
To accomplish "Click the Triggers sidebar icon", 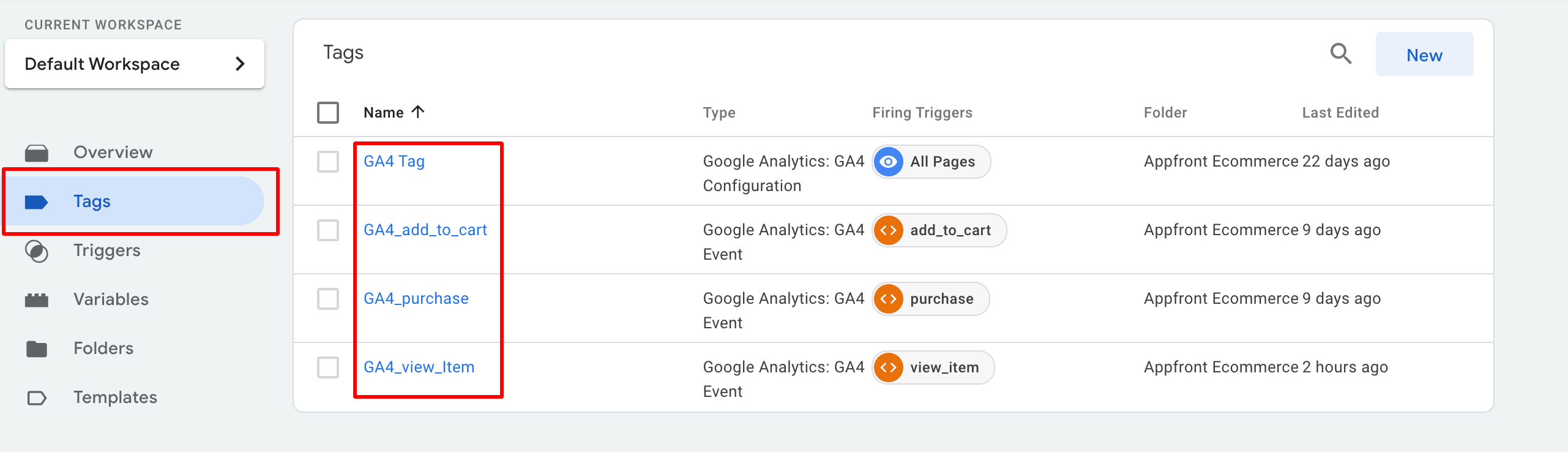I will tap(37, 251).
